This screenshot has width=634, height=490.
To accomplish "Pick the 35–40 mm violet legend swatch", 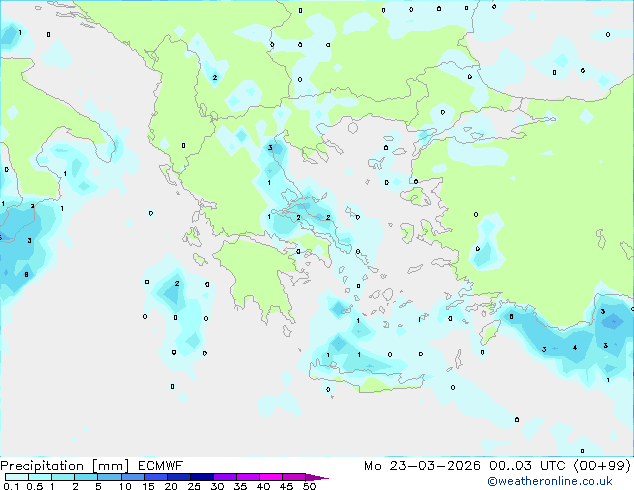I will tap(248, 477).
